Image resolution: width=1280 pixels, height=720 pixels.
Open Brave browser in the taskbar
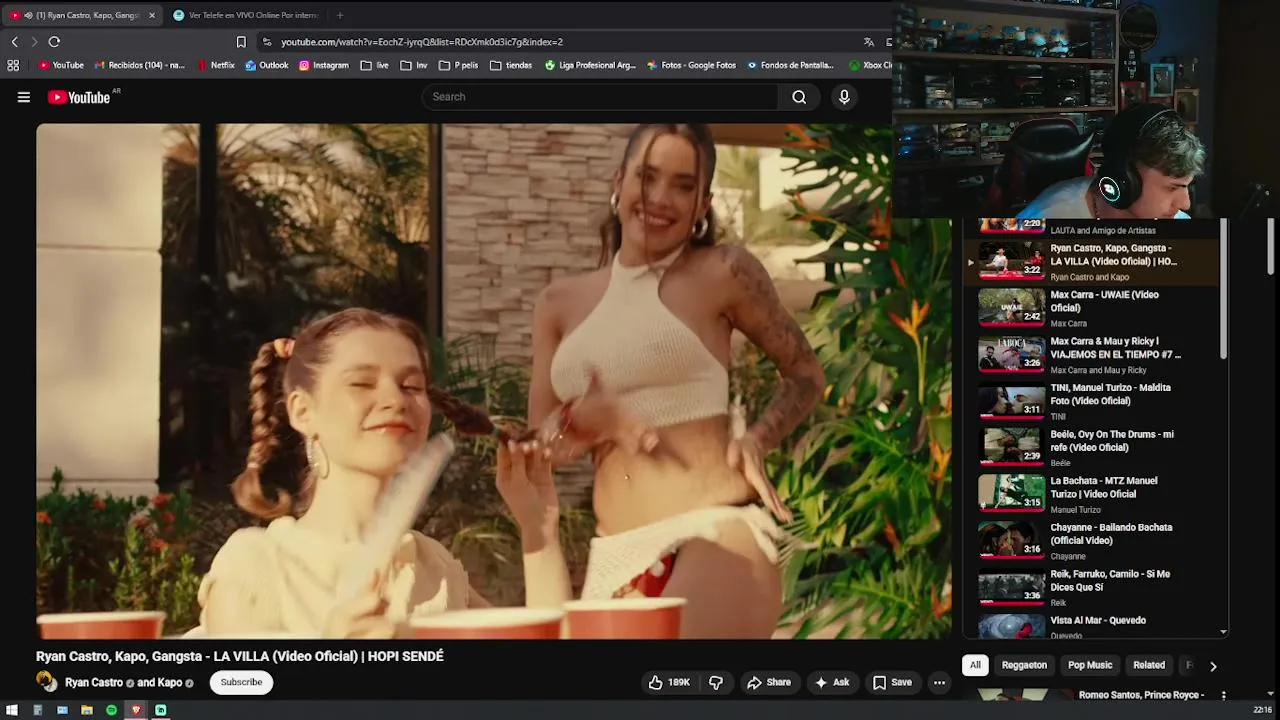[x=136, y=710]
